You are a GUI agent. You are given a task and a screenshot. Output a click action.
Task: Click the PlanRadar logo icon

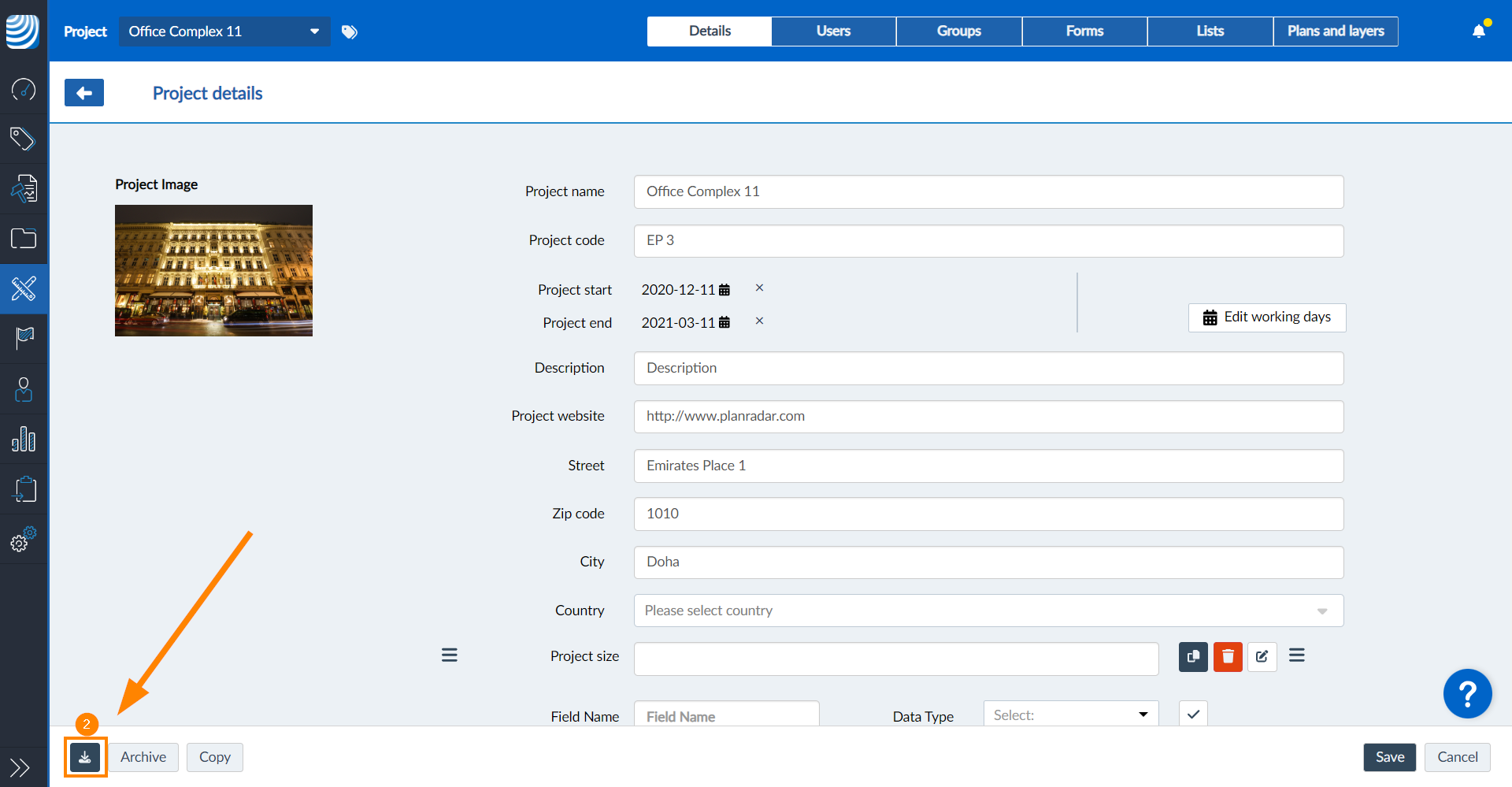coord(23,32)
